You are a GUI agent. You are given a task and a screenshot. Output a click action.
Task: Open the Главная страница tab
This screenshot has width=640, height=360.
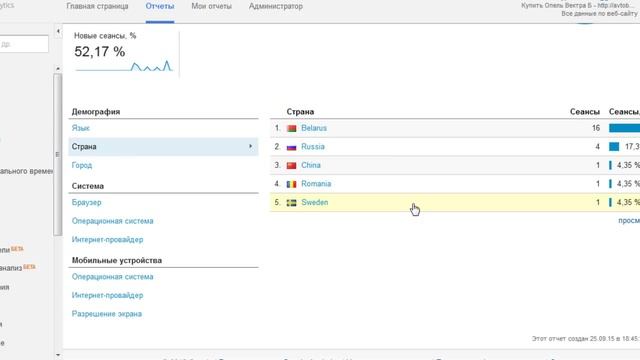coord(97,7)
